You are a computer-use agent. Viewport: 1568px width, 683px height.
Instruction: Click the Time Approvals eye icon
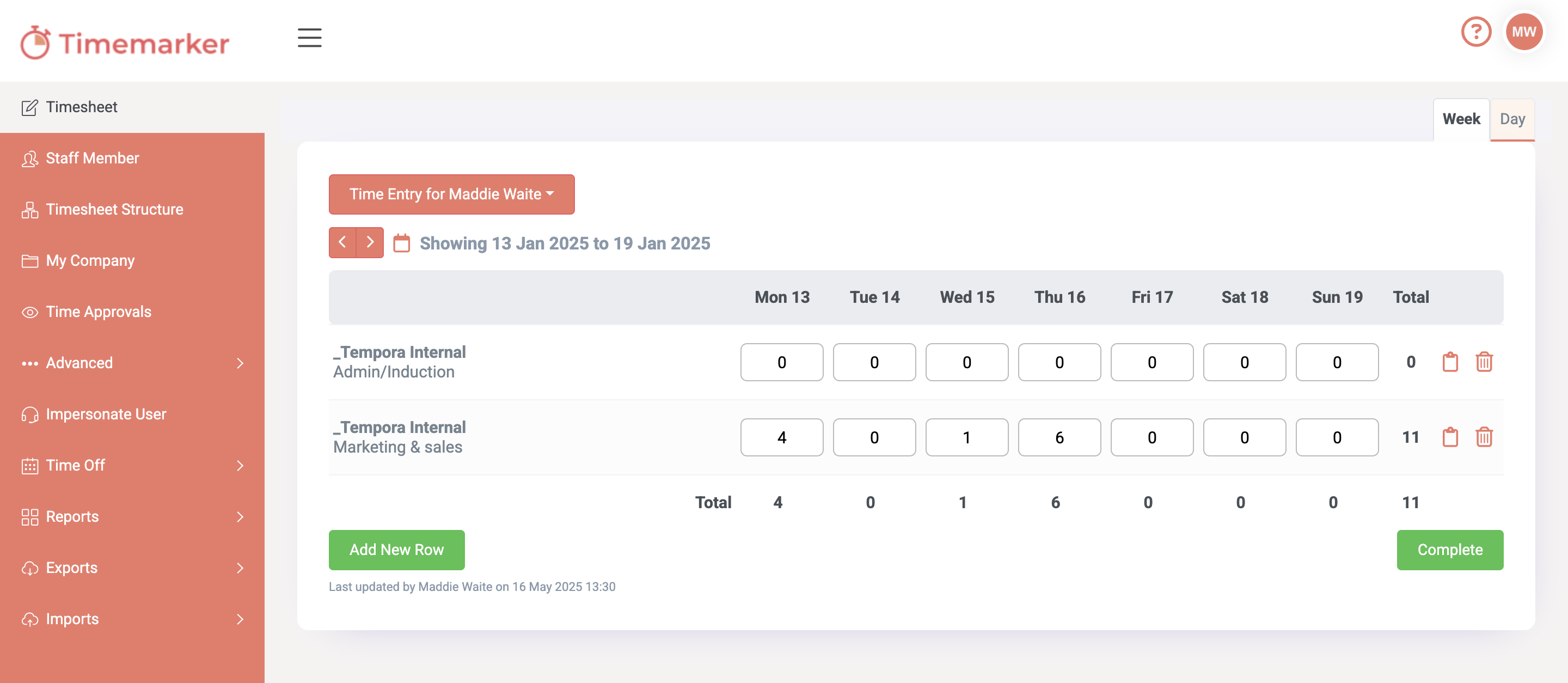pos(30,312)
